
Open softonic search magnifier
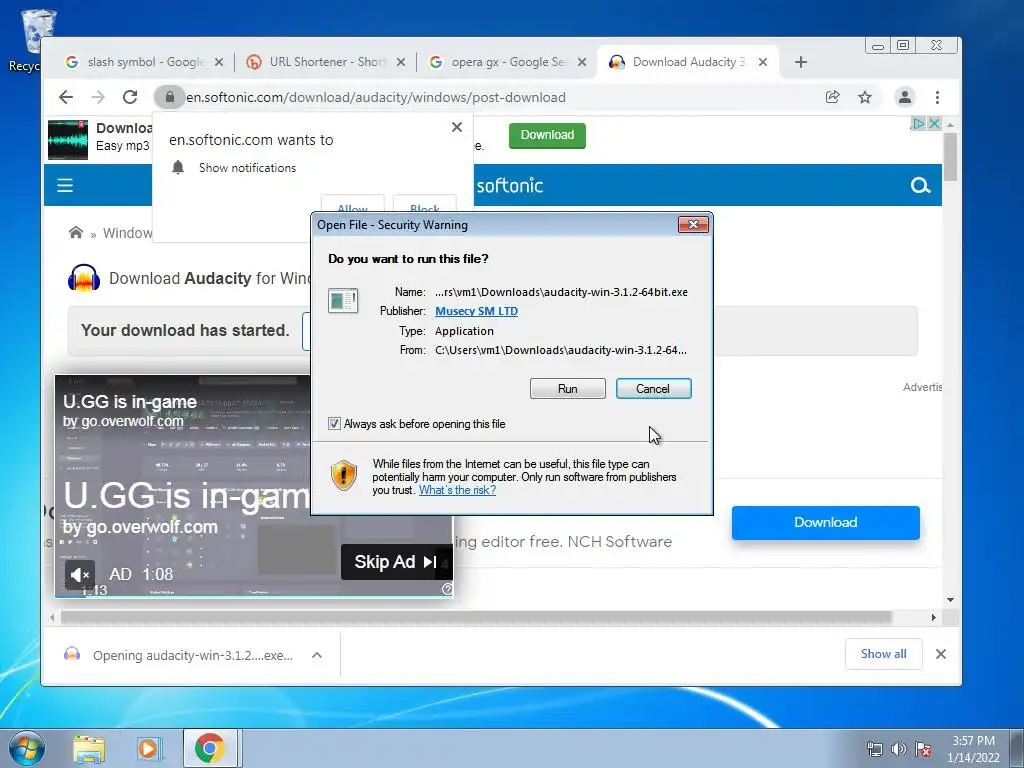(x=920, y=185)
